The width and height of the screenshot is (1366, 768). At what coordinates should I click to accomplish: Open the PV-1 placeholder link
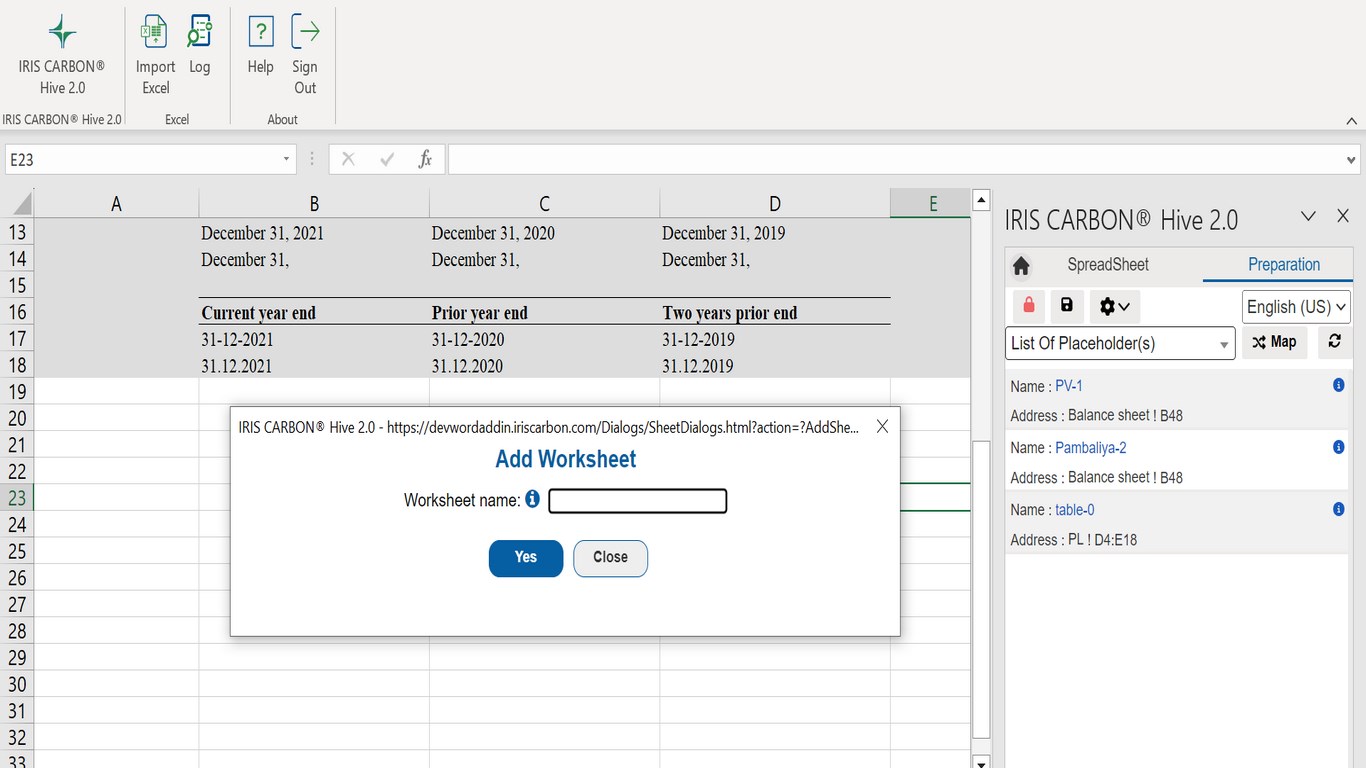click(1069, 386)
